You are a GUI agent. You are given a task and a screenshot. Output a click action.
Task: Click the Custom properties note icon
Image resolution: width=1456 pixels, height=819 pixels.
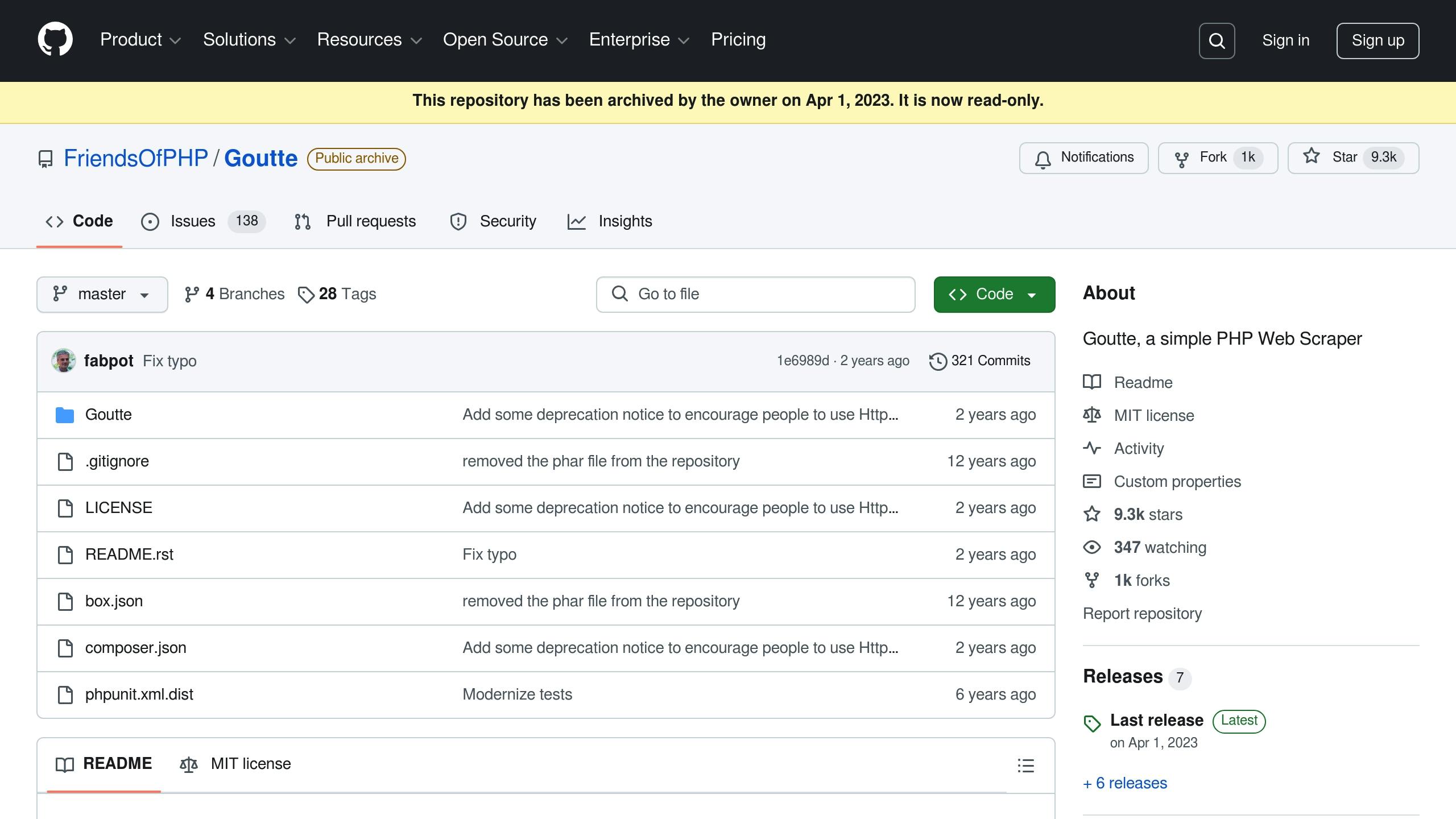pyautogui.click(x=1092, y=481)
